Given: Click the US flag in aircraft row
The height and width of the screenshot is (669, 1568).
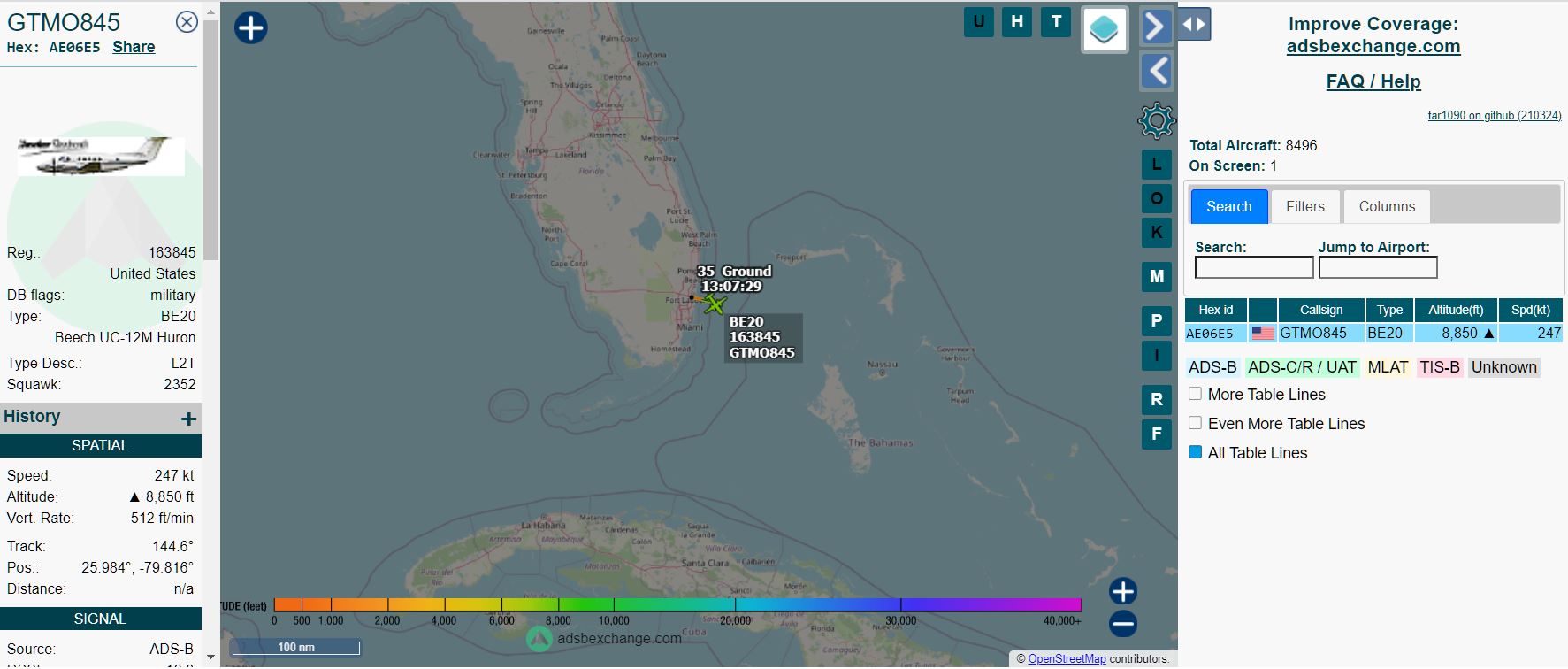Looking at the screenshot, I should (x=1263, y=334).
